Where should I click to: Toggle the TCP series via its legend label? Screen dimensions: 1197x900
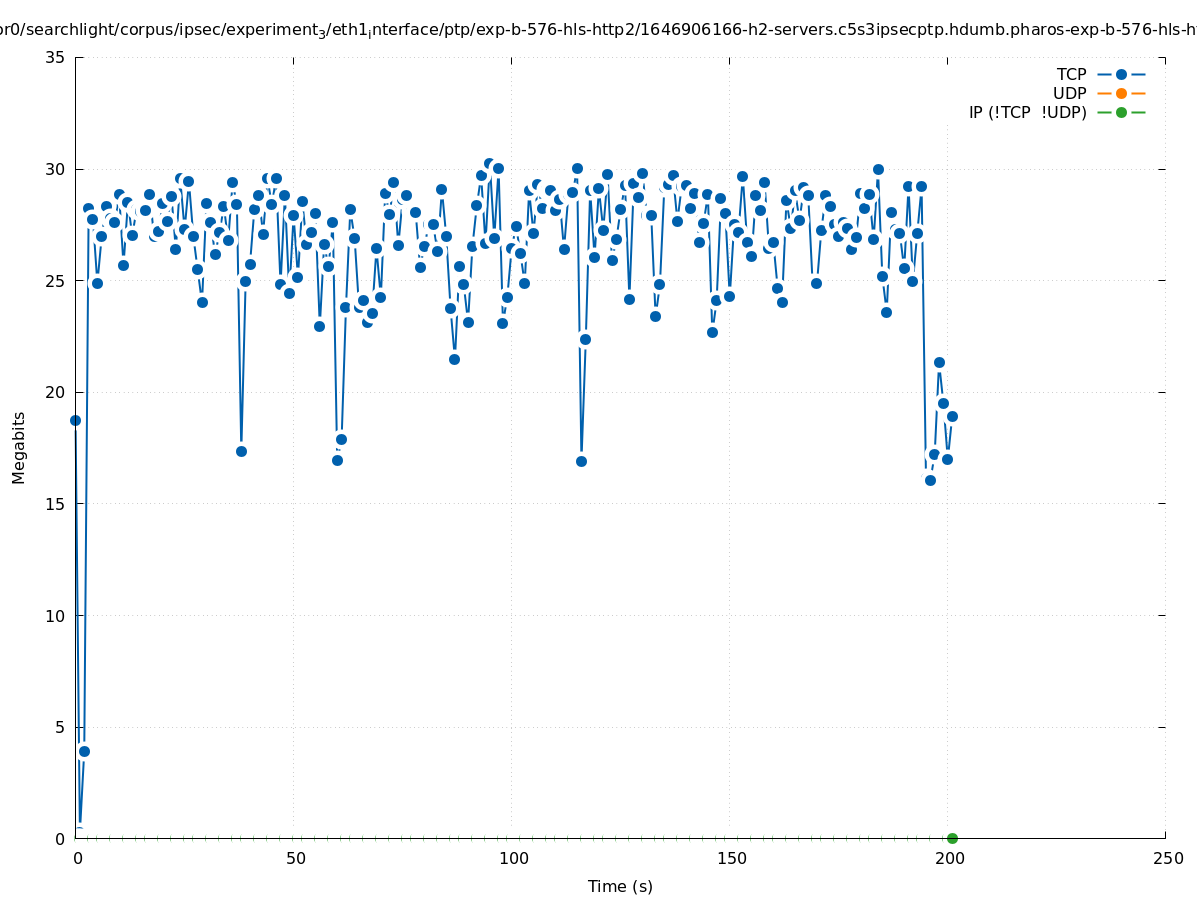click(1071, 74)
